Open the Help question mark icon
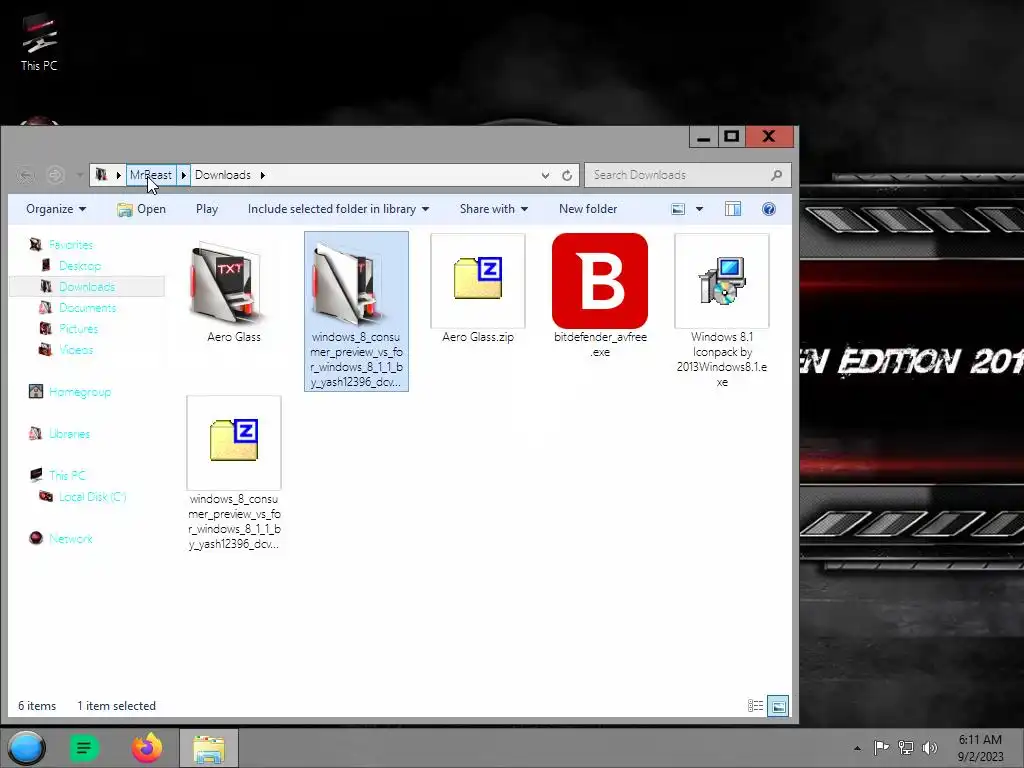Viewport: 1024px width, 768px height. coord(769,209)
